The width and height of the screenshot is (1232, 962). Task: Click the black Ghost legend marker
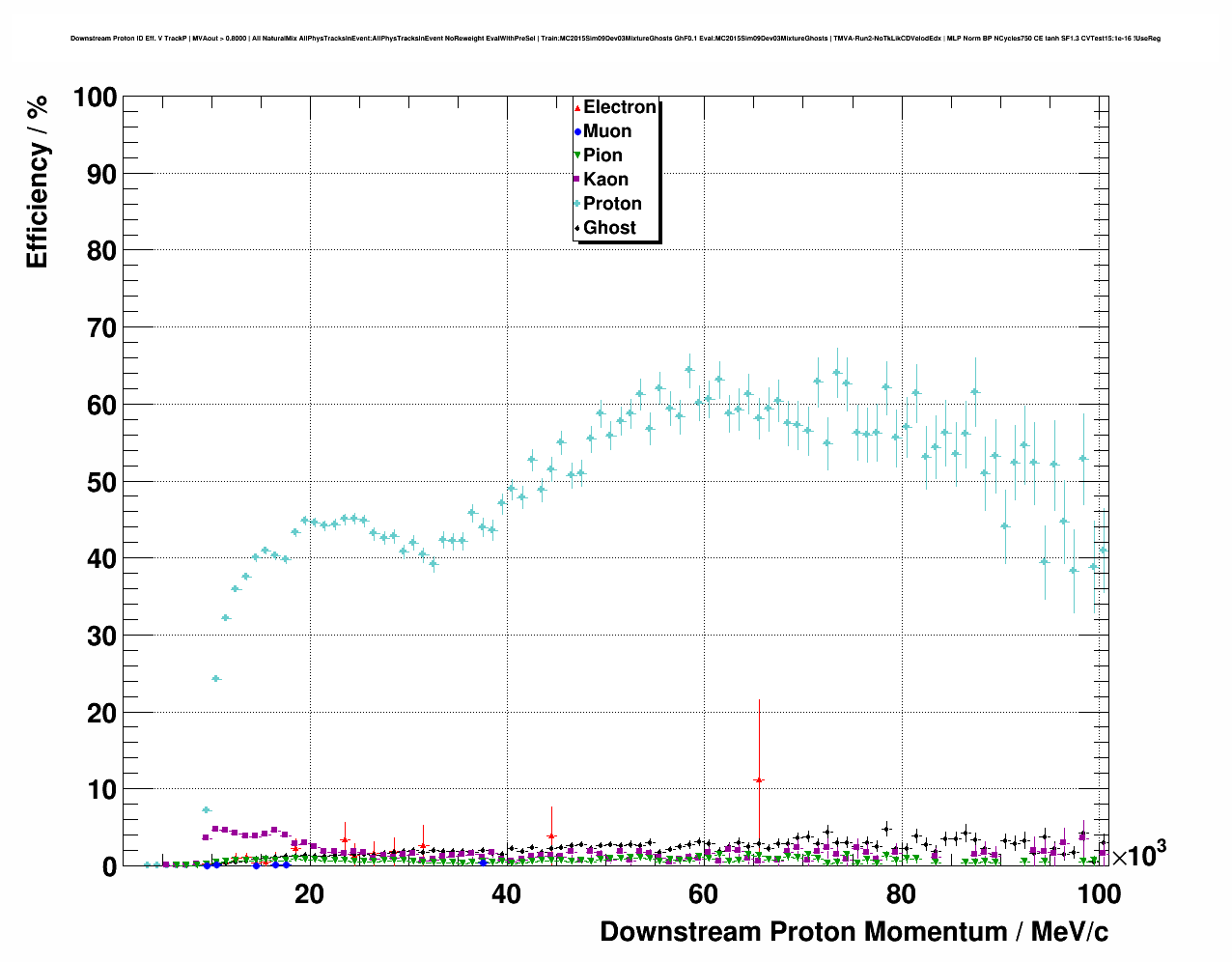[577, 228]
